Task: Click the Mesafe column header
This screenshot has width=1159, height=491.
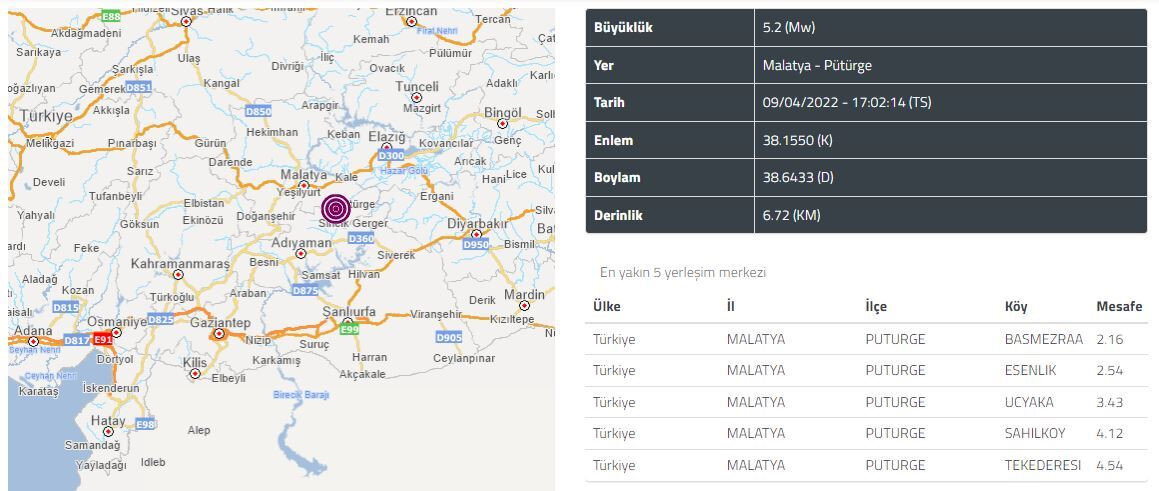Action: 1118,306
